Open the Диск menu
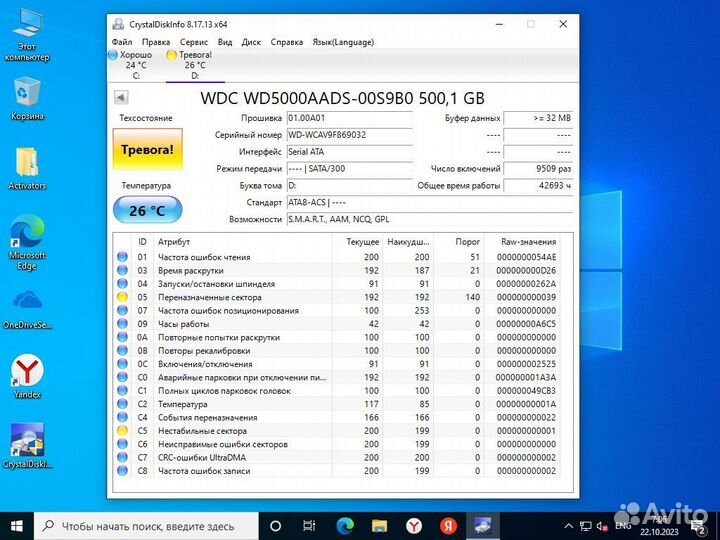Image resolution: width=720 pixels, height=540 pixels. 251,42
